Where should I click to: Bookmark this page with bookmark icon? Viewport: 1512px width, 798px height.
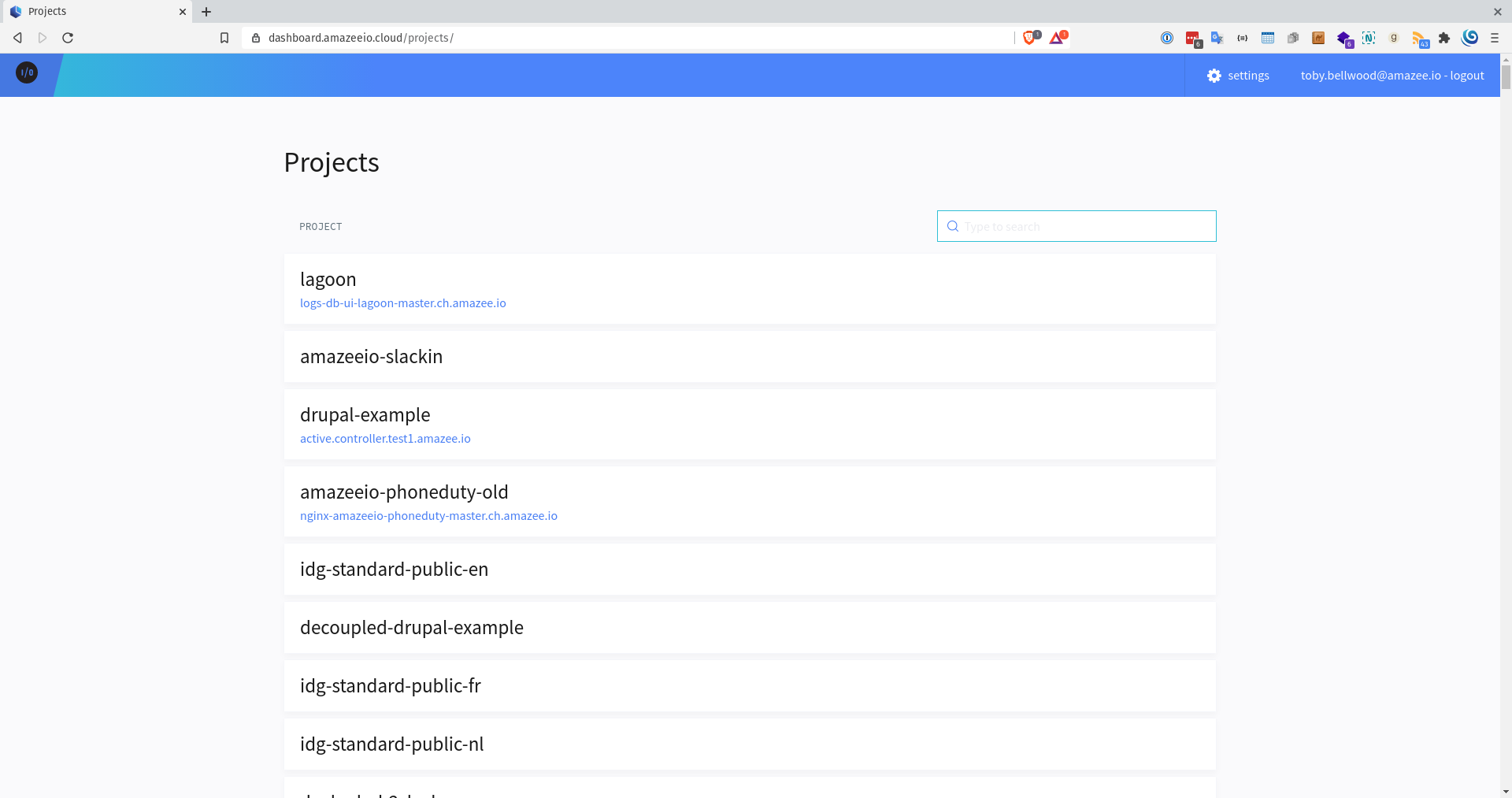(x=224, y=38)
